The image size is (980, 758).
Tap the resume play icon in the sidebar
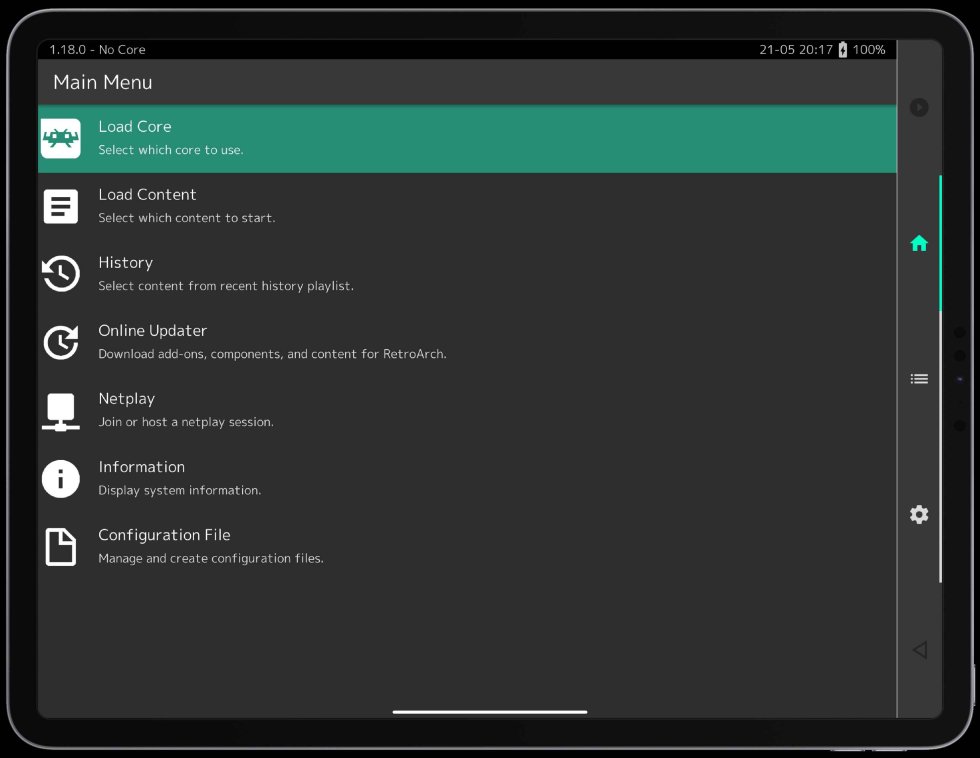(918, 107)
